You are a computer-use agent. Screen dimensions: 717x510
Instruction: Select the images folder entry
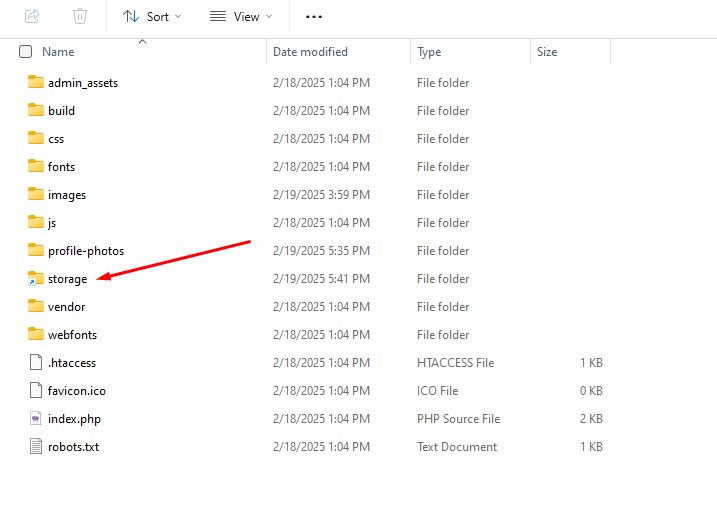tap(66, 195)
